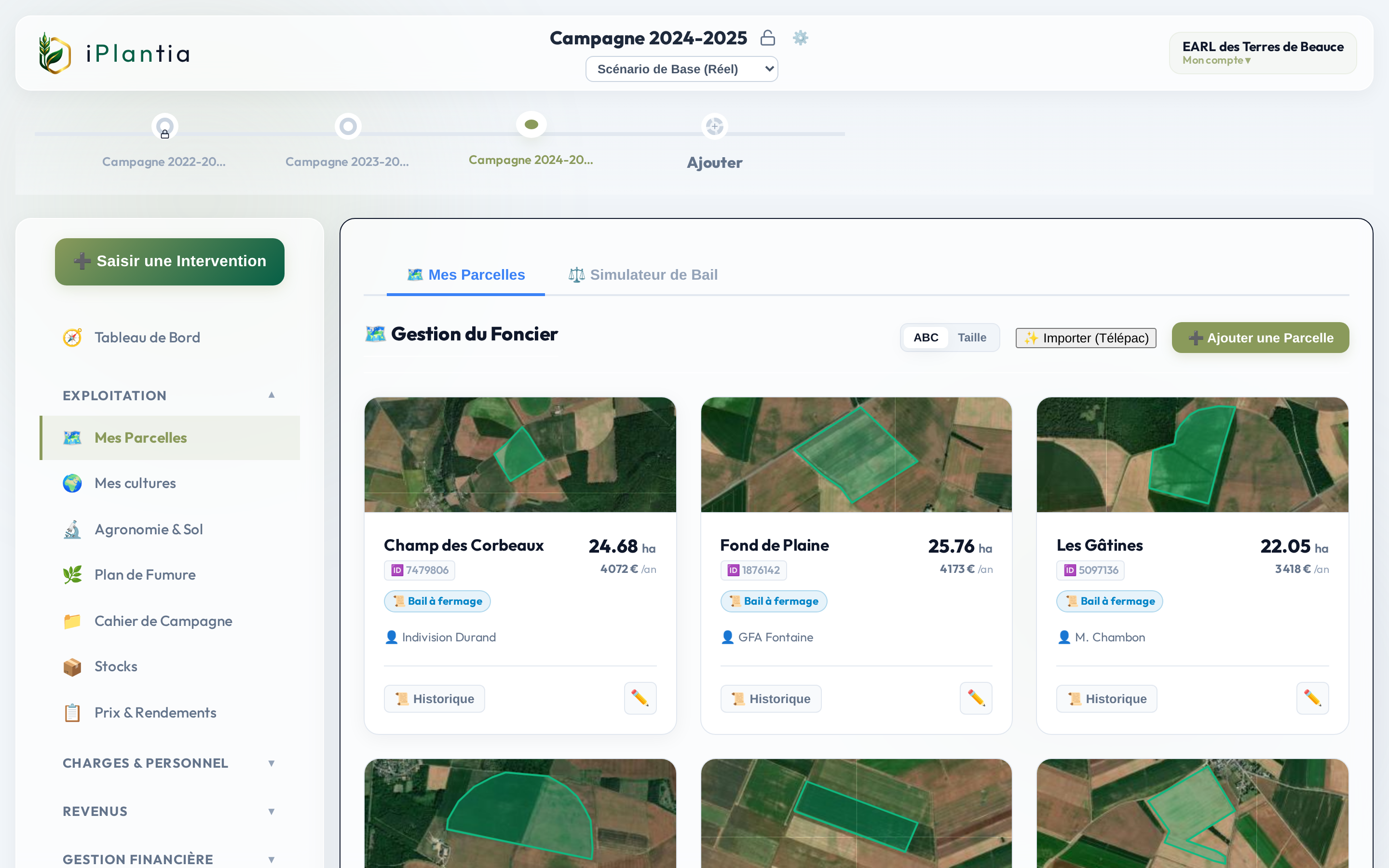
Task: Open the Scénario de Base (Réel) dropdown
Action: point(682,69)
